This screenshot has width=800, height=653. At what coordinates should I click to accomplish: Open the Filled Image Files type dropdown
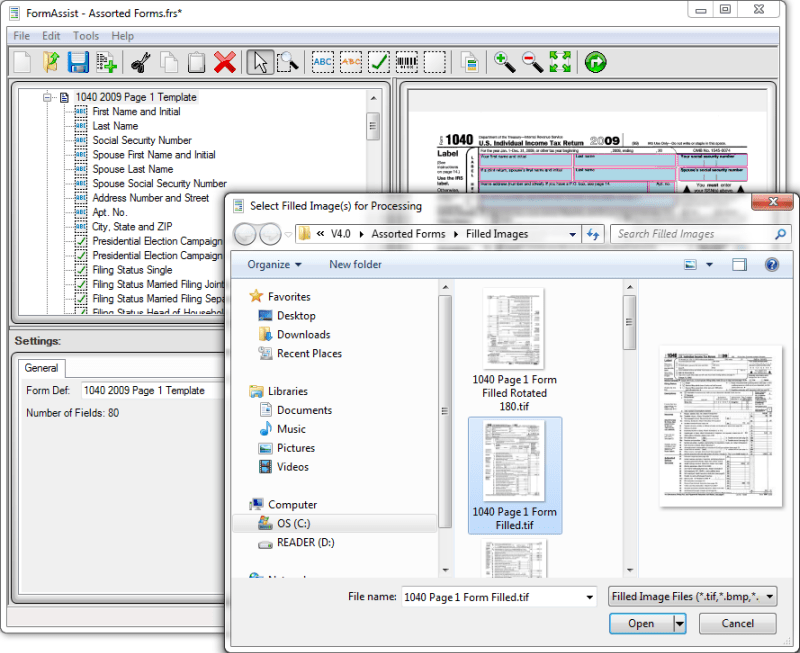tap(692, 596)
